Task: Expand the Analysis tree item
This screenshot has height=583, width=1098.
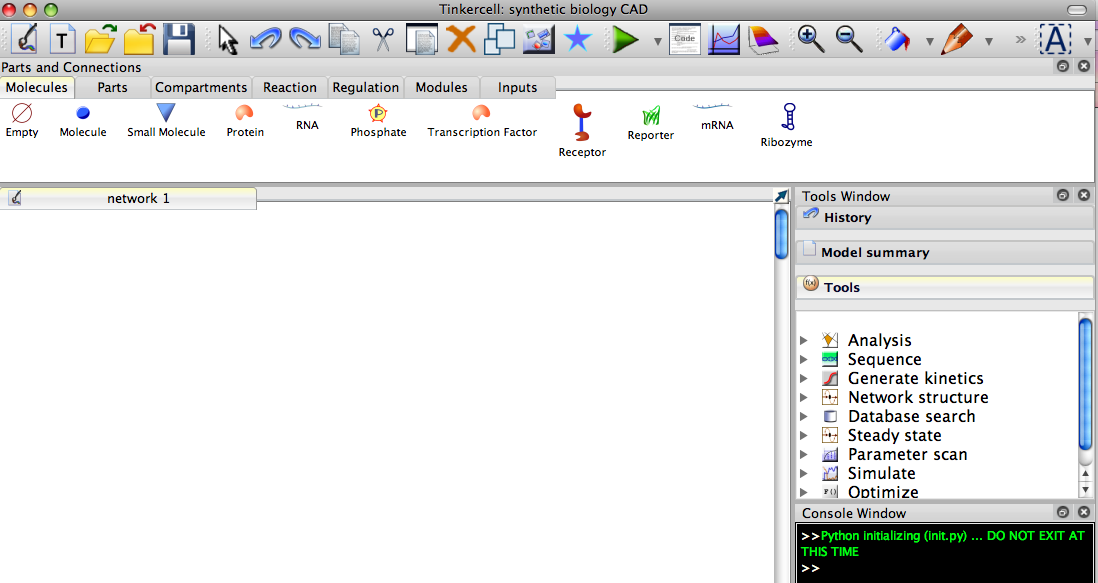Action: [804, 341]
